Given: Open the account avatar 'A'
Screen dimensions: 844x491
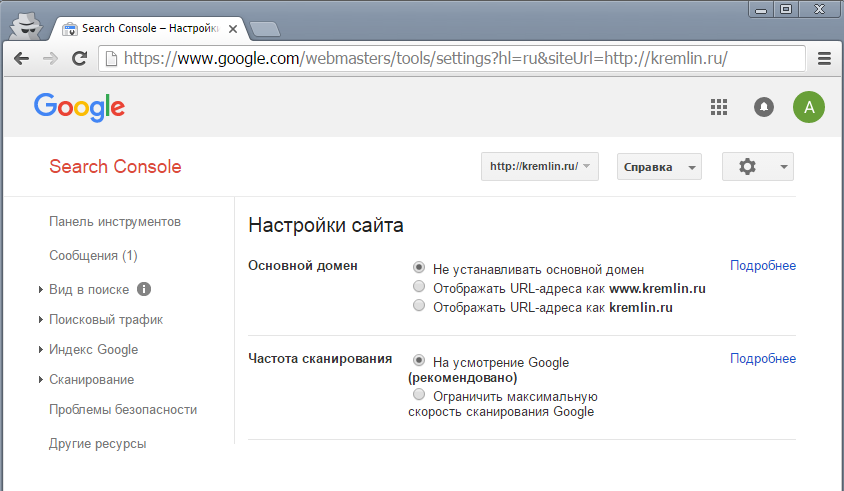Looking at the screenshot, I should pyautogui.click(x=808, y=107).
